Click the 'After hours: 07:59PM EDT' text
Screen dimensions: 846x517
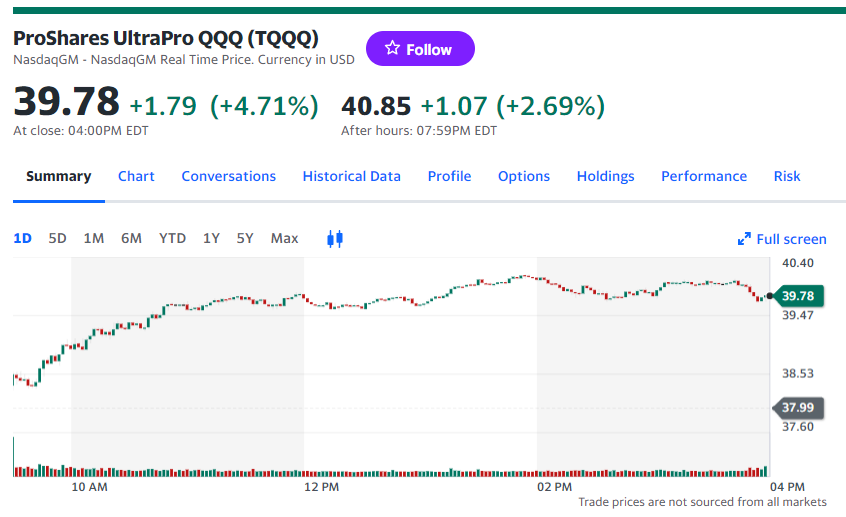tap(419, 131)
